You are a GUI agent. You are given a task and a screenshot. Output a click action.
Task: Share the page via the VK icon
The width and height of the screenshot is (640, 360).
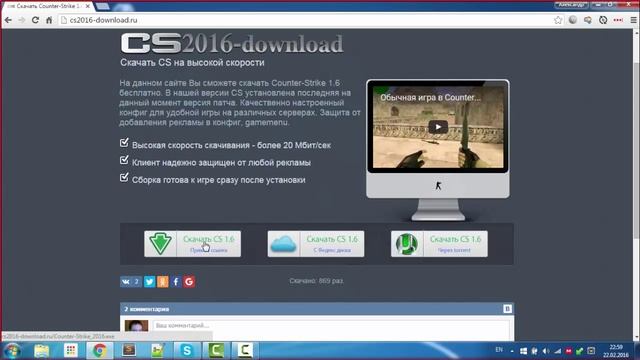[x=126, y=282]
